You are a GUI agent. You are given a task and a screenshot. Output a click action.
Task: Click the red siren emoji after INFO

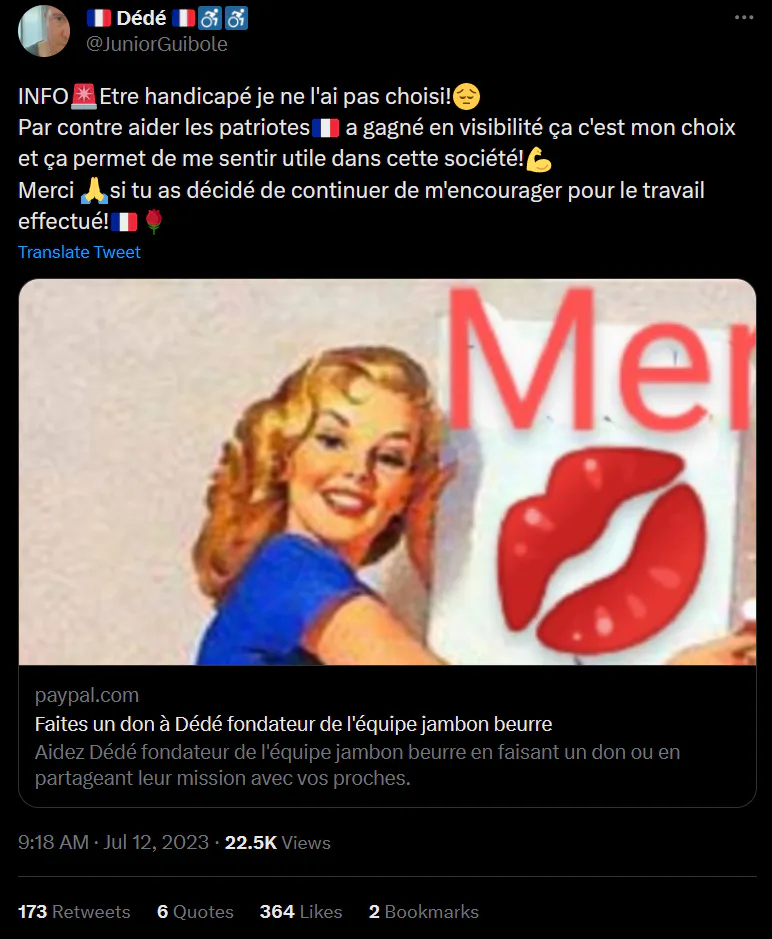(x=83, y=97)
